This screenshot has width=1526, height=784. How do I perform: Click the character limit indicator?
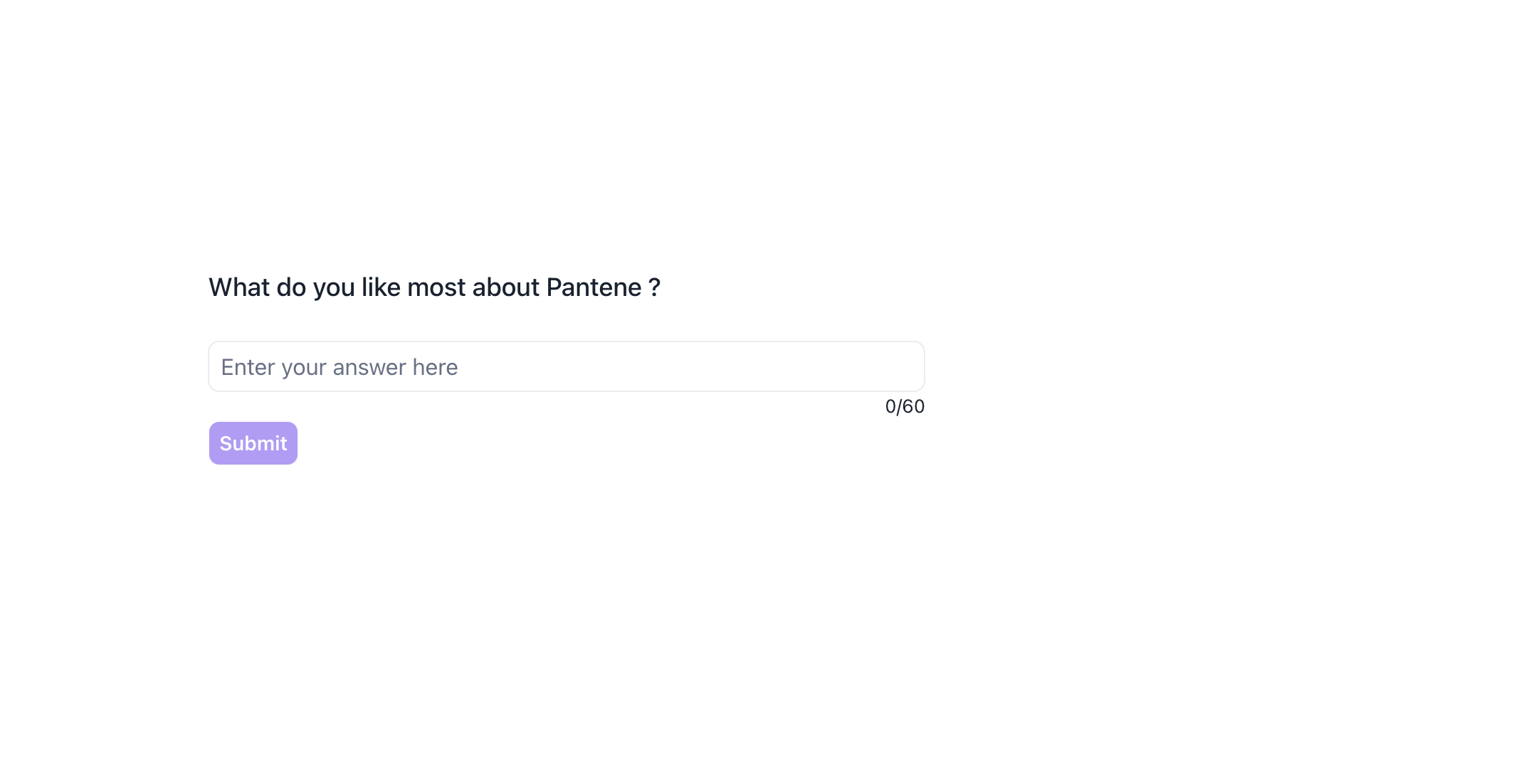[x=904, y=406]
